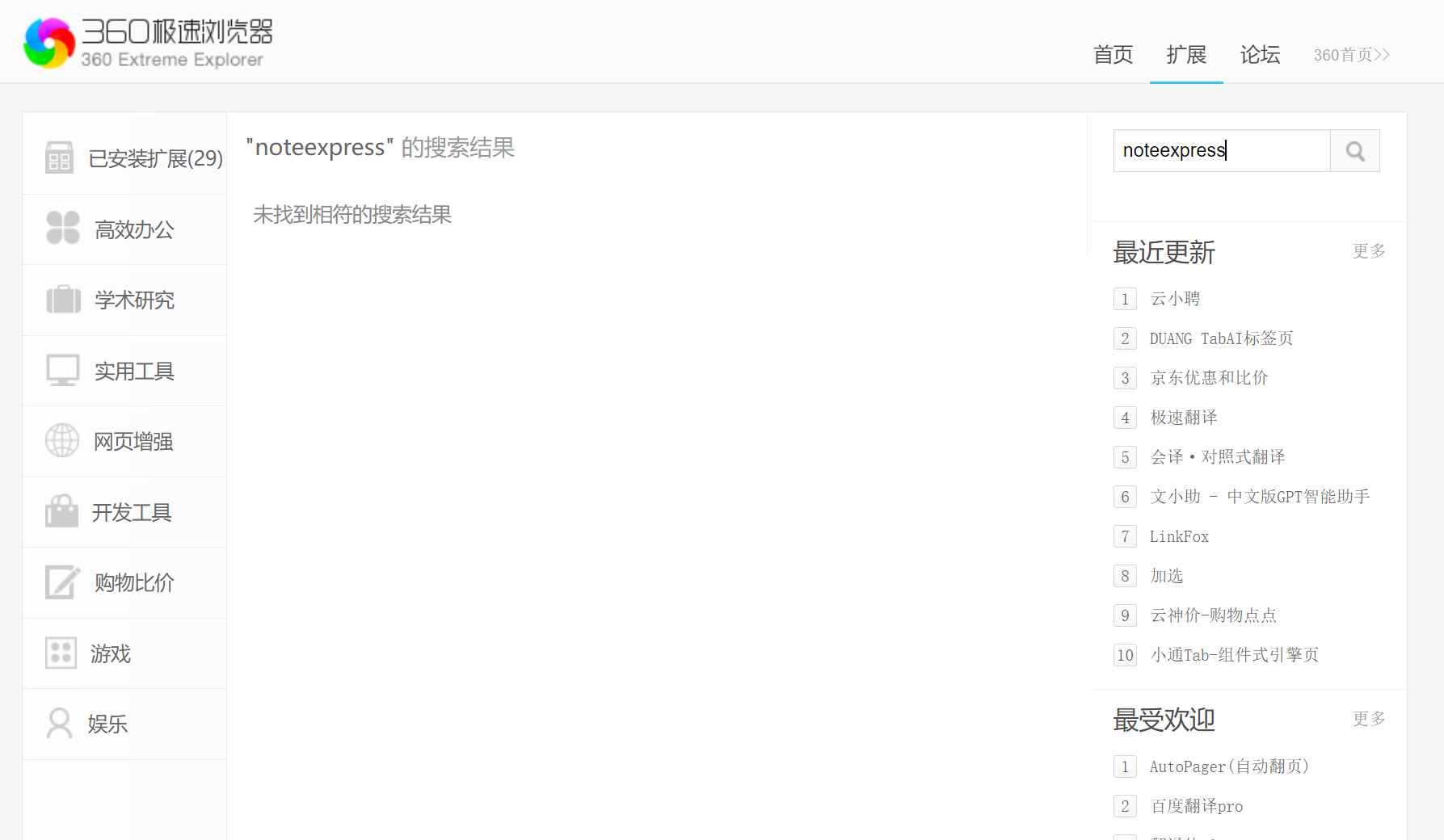Switch to the 扩展 tab
Screen dimensions: 1444x840
click(1186, 55)
